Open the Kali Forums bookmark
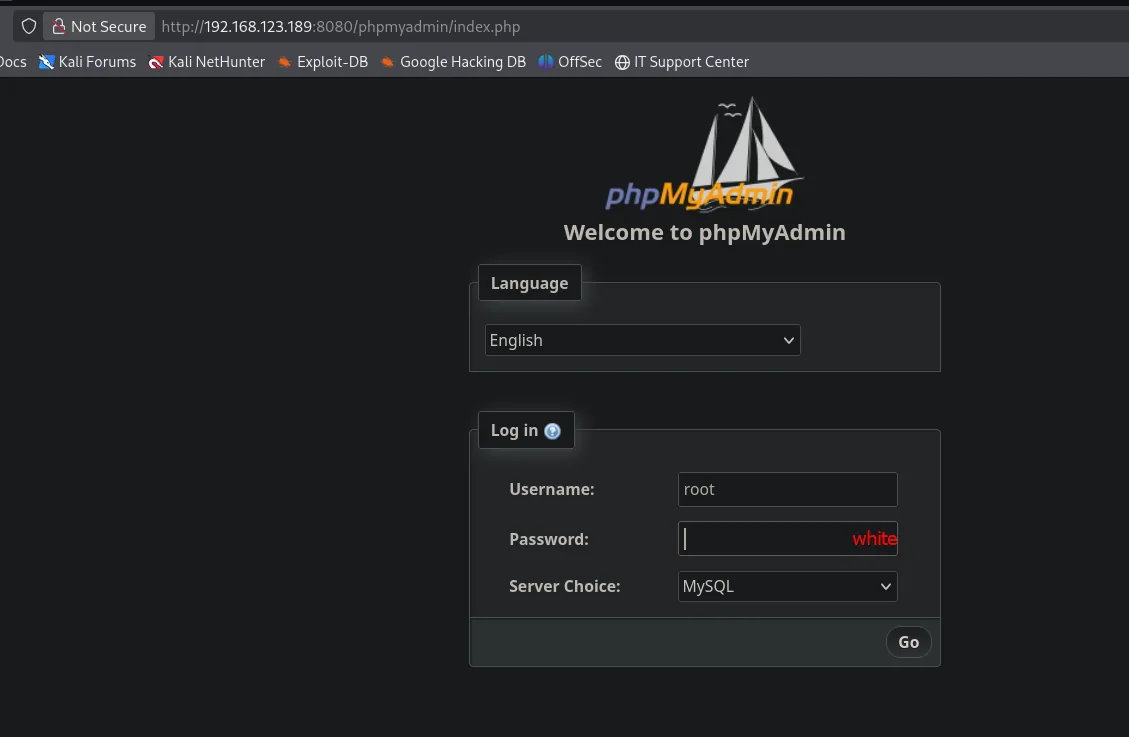 pos(87,62)
